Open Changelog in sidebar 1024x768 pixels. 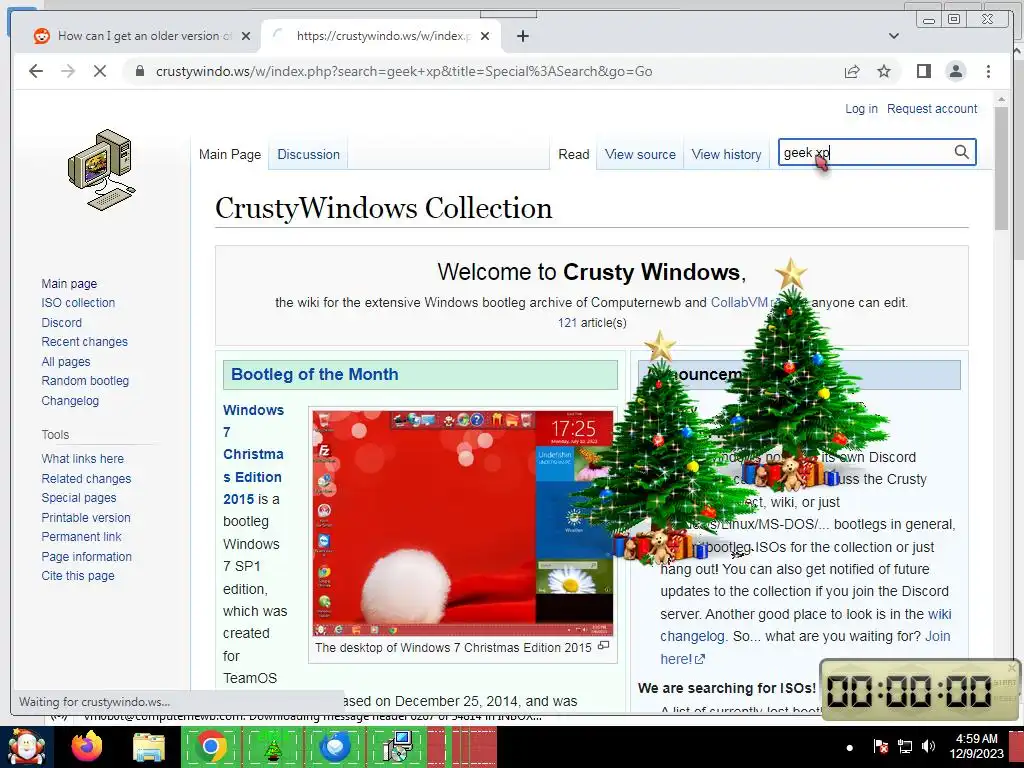point(70,400)
